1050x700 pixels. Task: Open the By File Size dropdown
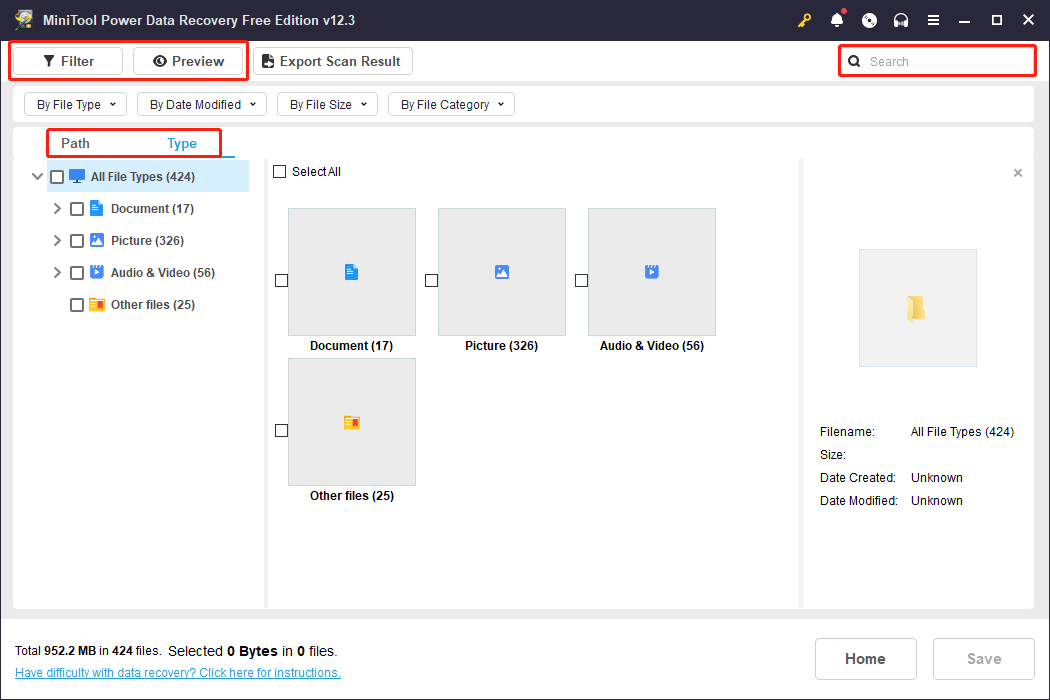(x=327, y=104)
